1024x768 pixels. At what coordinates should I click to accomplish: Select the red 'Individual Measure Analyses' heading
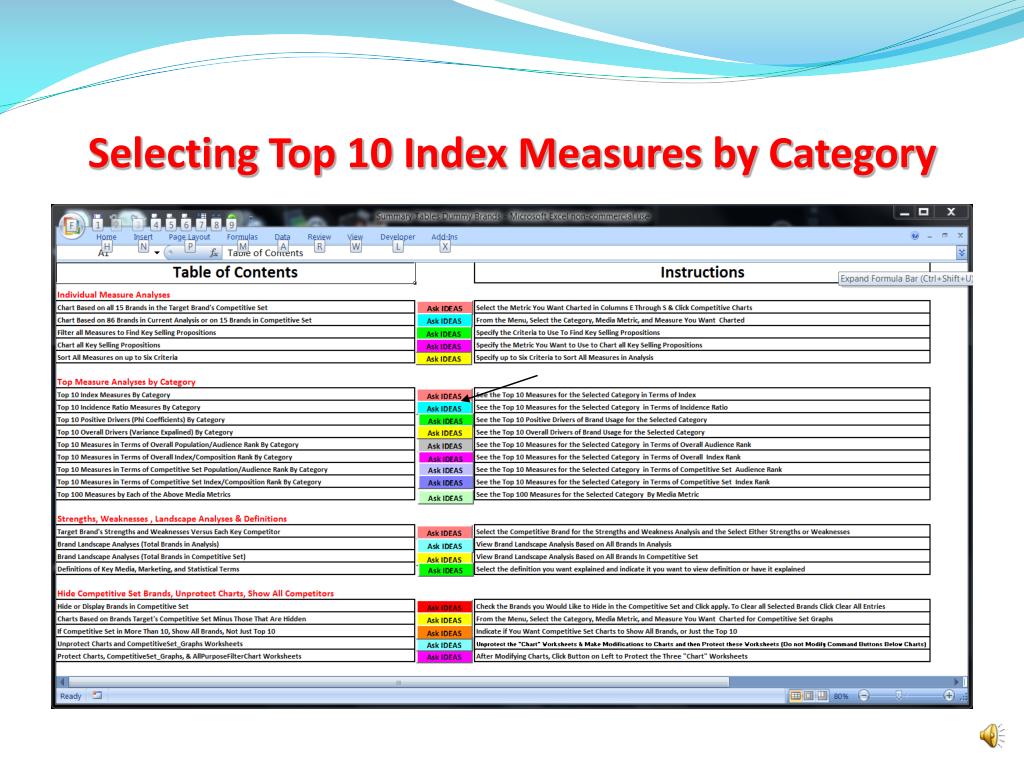coord(114,295)
